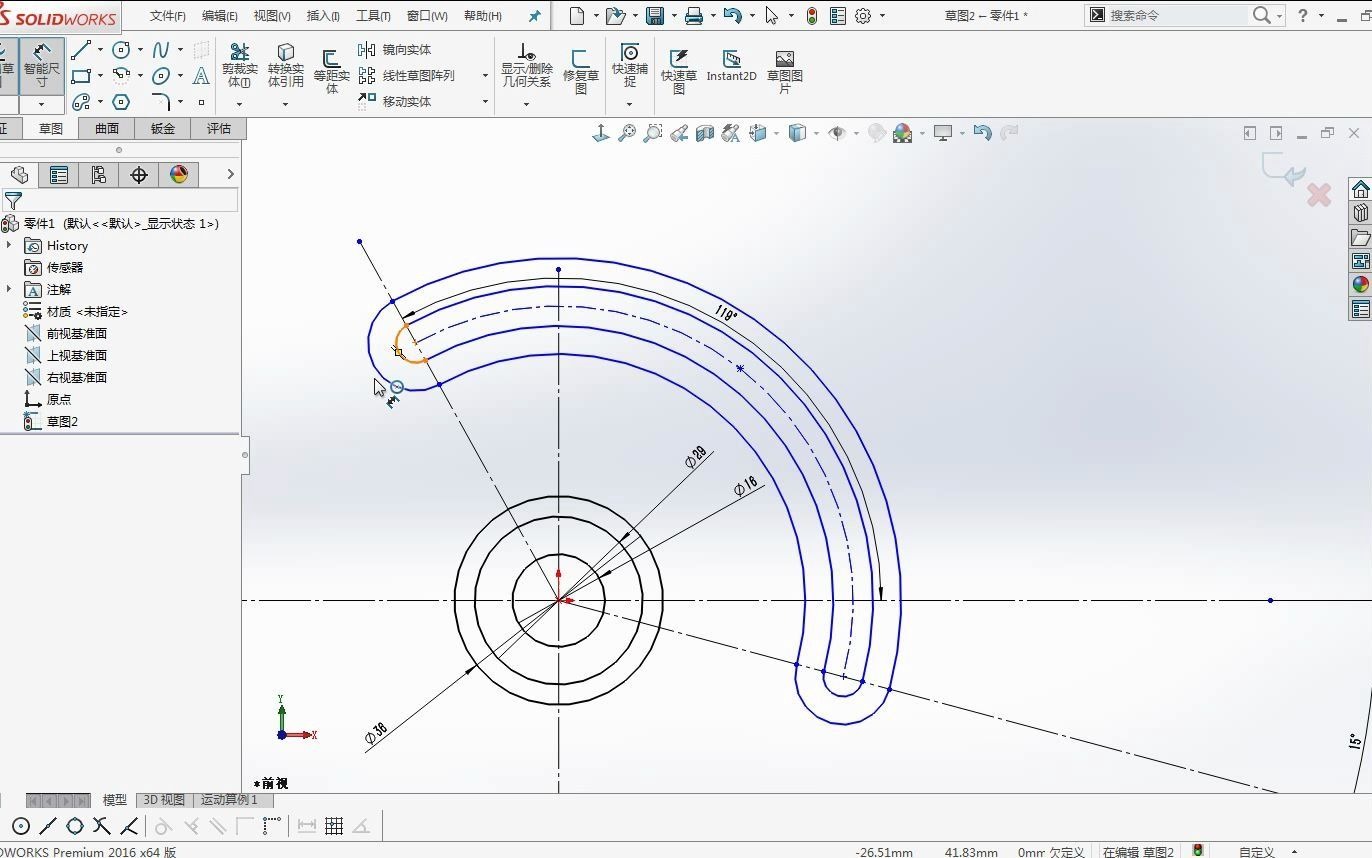Switch to the 曲面 (Surfaces) tab
Screen dimensions: 1372x858
(107, 128)
